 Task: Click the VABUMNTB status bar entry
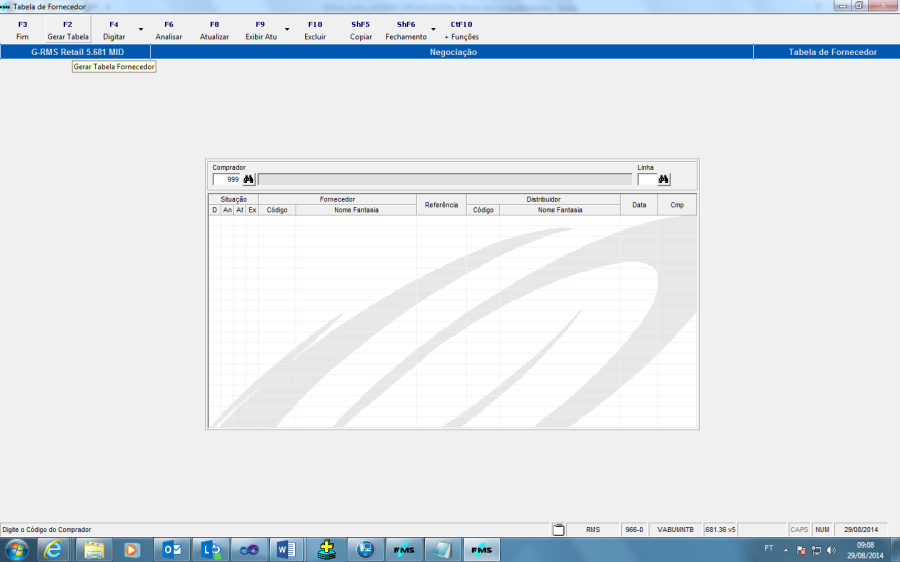[676, 530]
